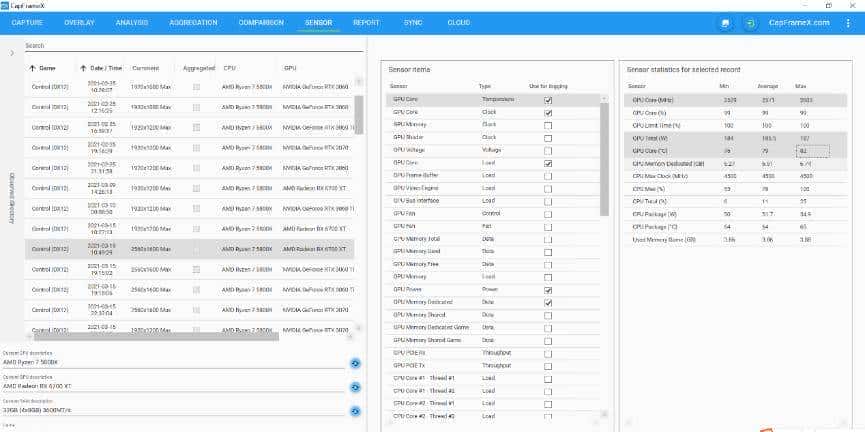Switch to the CAPTURE tab

27,23
